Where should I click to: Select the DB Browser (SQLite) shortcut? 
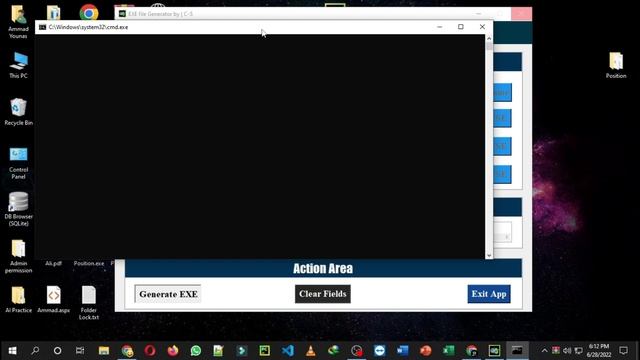(x=18, y=209)
